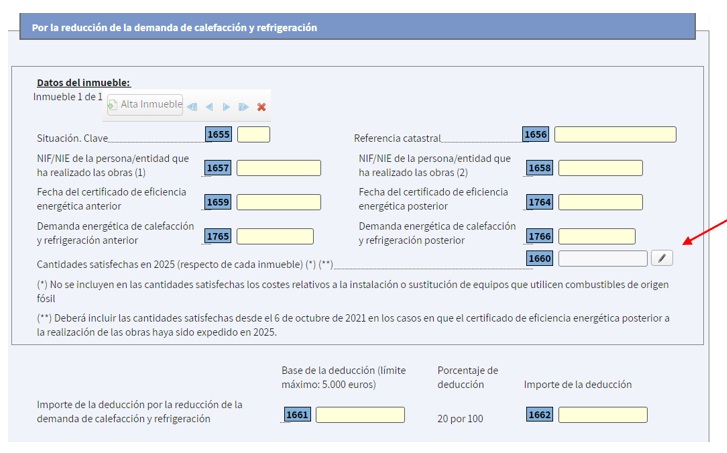This screenshot has width=727, height=453.
Task: Open the pencil edit icon for box 1660
Action: (662, 259)
